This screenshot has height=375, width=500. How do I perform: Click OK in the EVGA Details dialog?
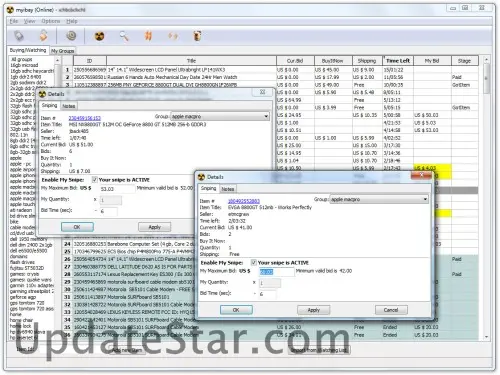coord(236,310)
